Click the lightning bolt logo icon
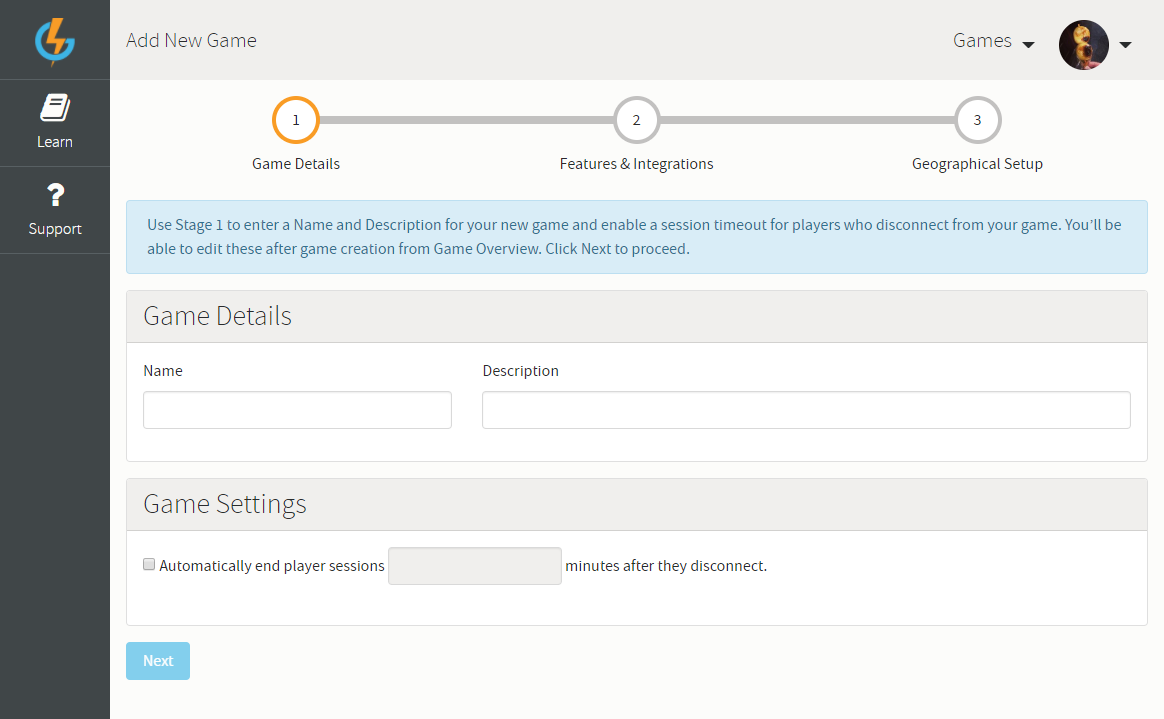Viewport: 1164px width, 719px height. pos(54,41)
